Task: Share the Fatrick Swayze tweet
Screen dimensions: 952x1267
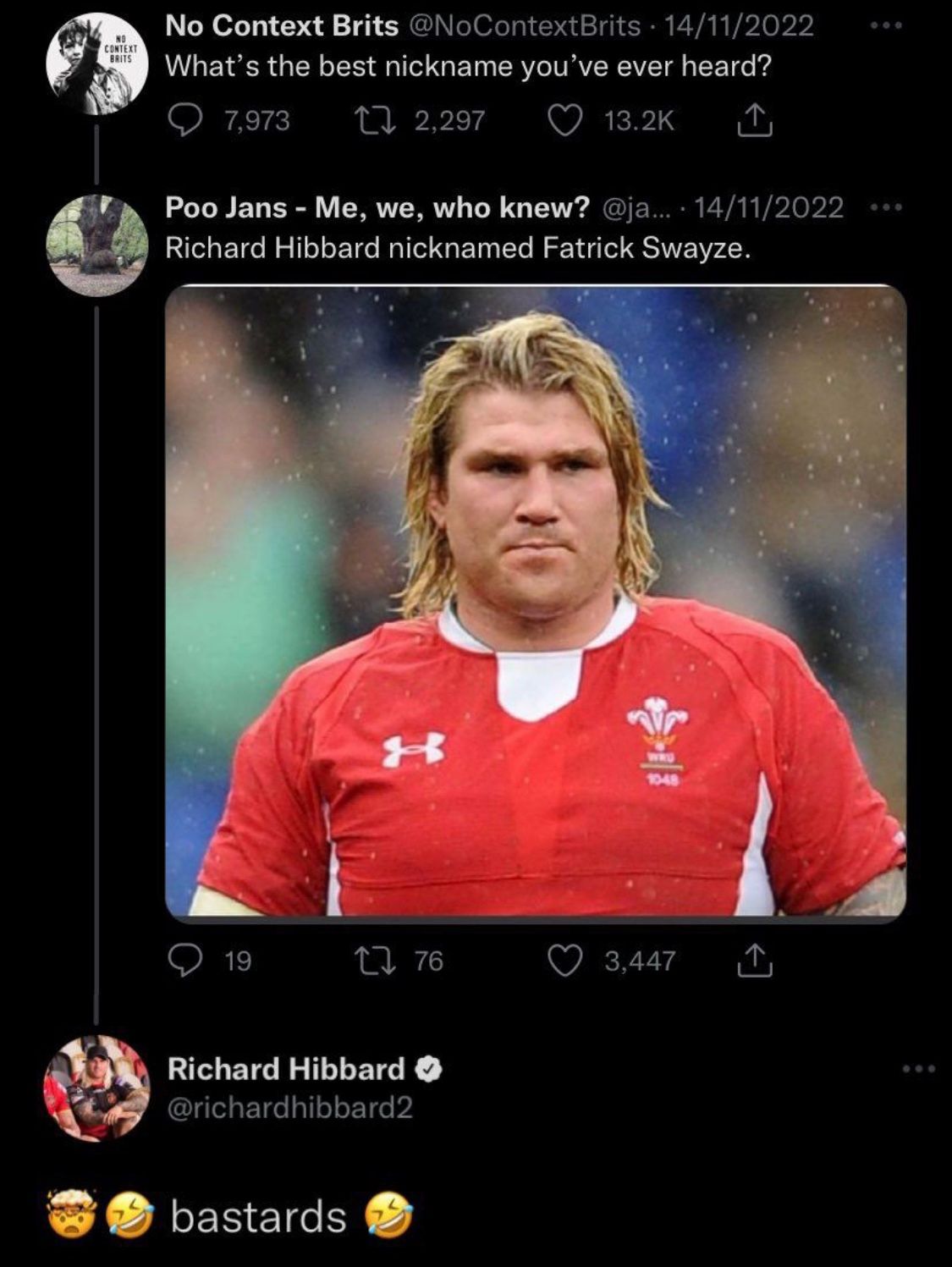Action: click(755, 961)
